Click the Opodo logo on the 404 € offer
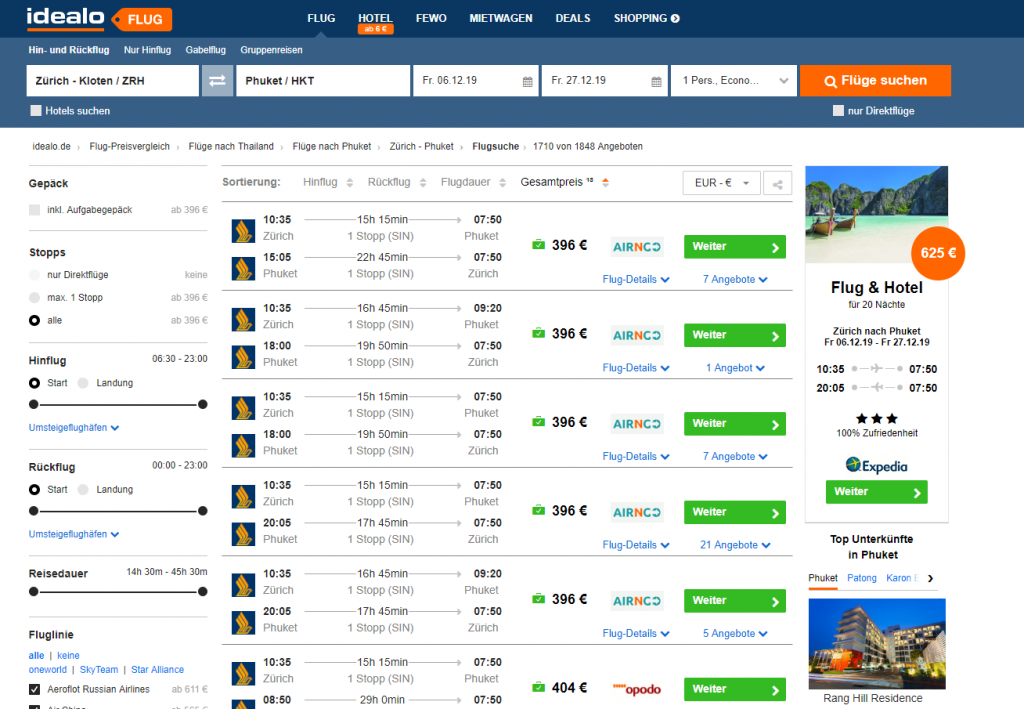The height and width of the screenshot is (709, 1024). tap(637, 689)
